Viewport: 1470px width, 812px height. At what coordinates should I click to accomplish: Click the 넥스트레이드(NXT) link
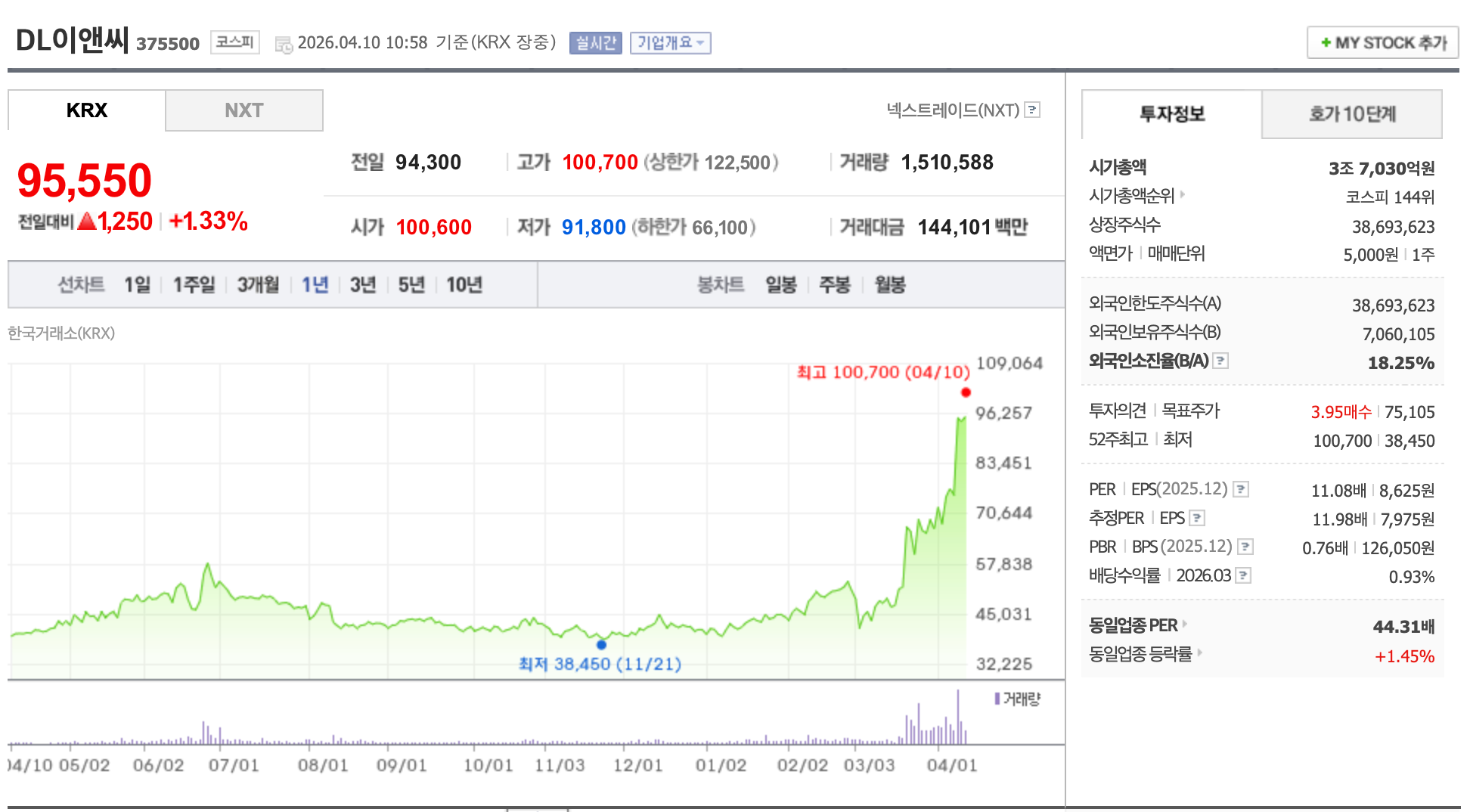pyautogui.click(x=953, y=110)
